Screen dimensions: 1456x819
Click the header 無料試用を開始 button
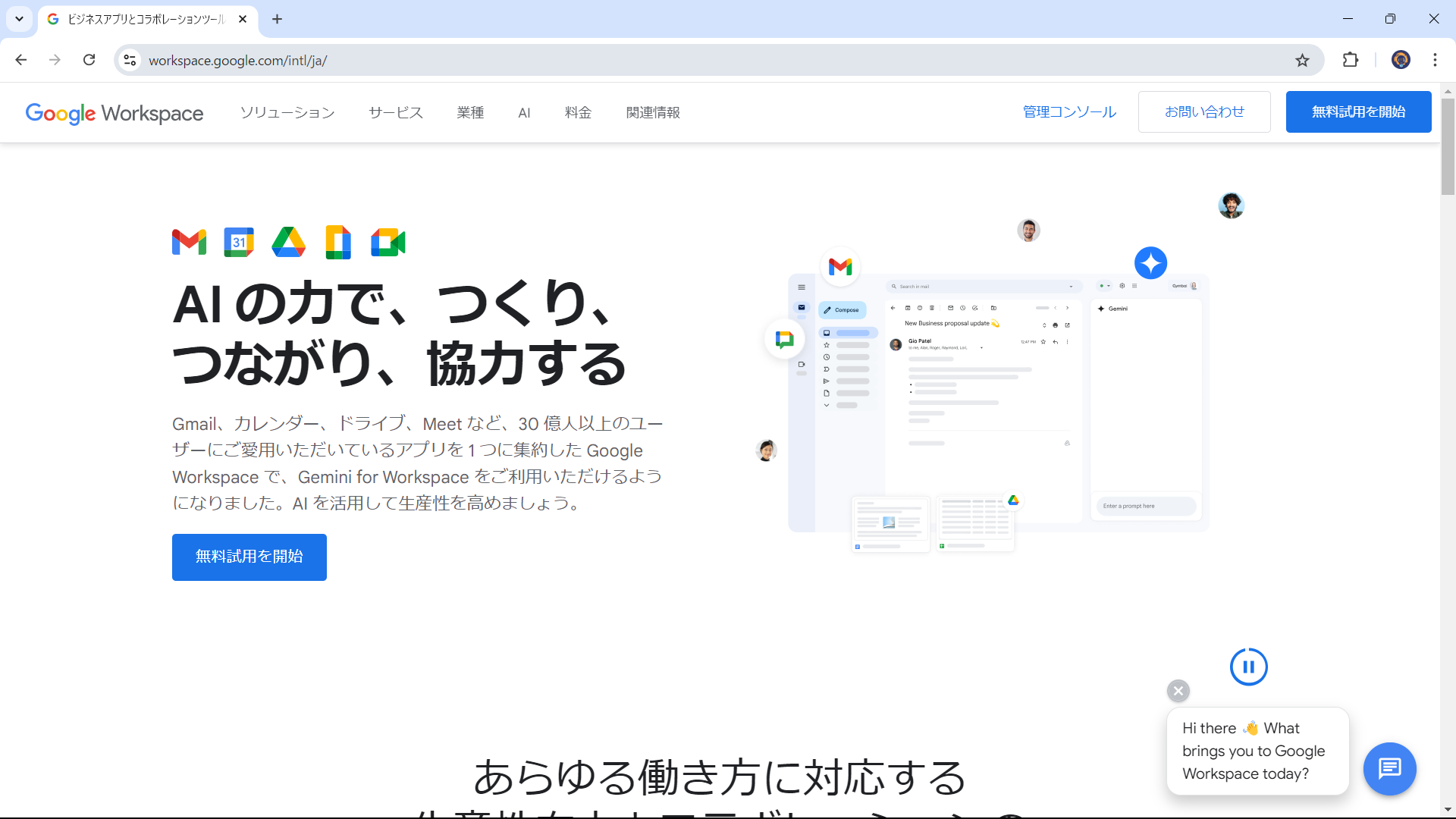[x=1358, y=111]
